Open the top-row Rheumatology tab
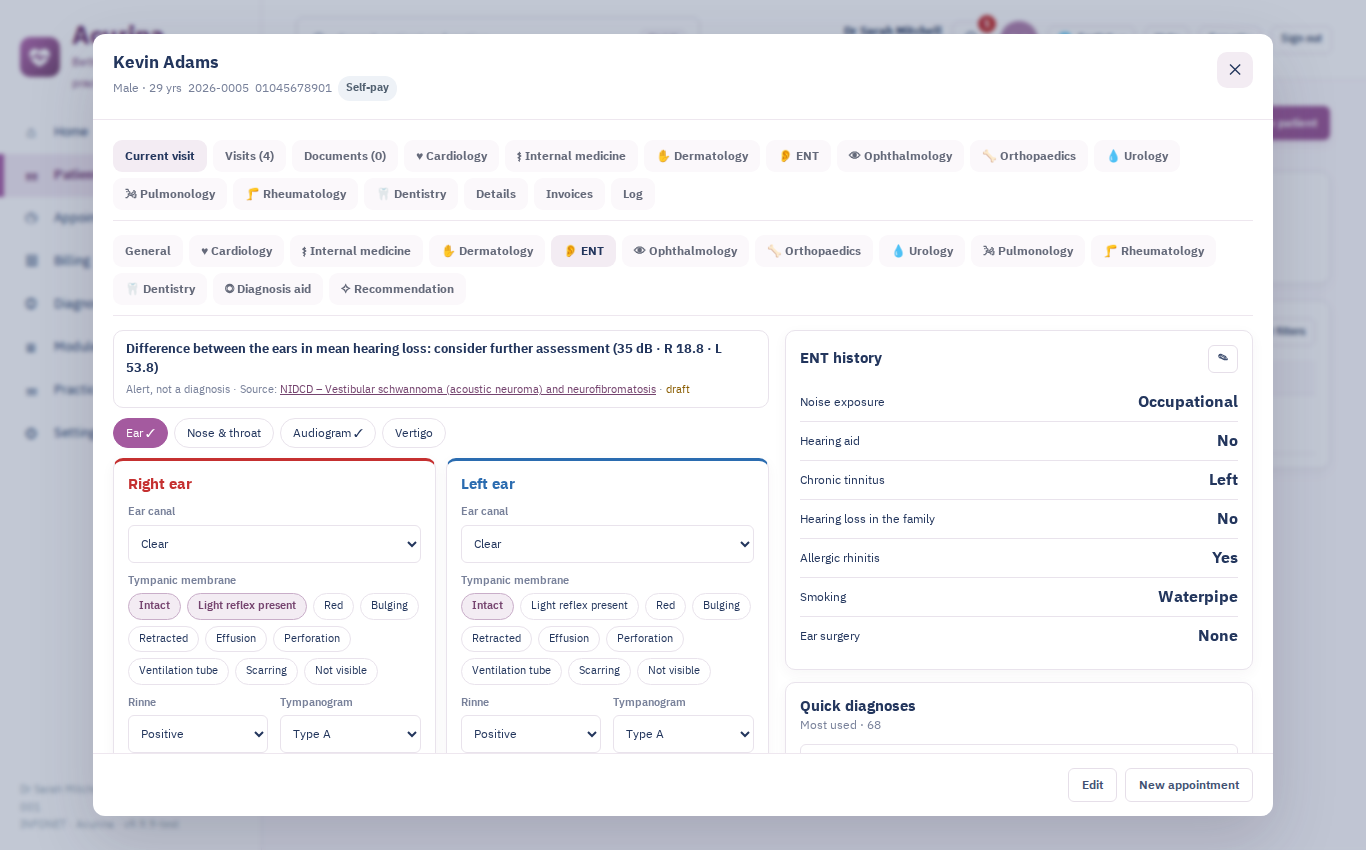This screenshot has height=850, width=1366. point(295,194)
